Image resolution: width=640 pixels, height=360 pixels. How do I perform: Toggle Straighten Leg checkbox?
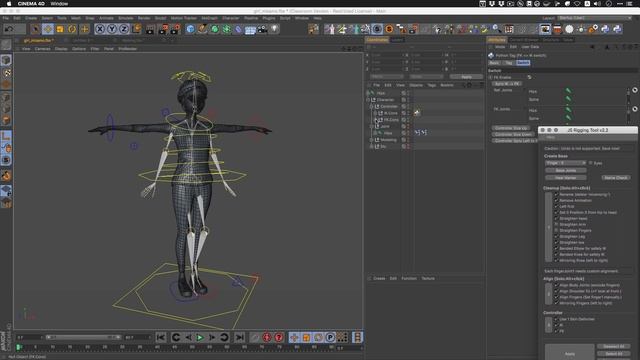tap(556, 236)
